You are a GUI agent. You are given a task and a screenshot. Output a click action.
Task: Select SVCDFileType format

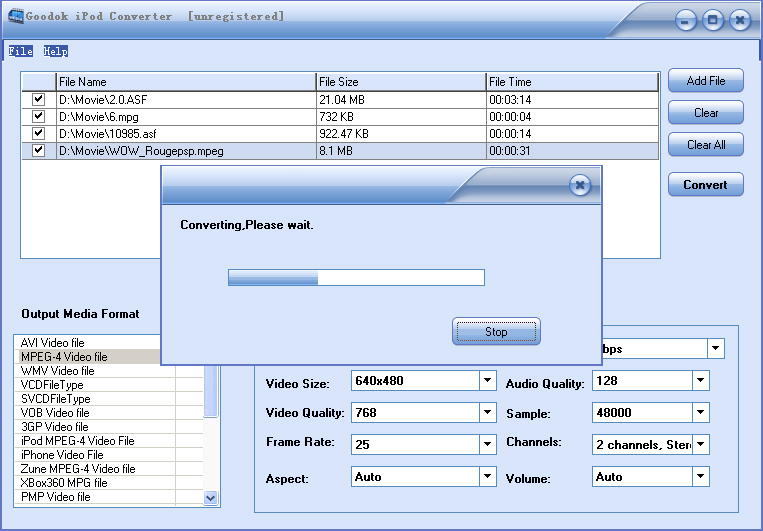pos(94,399)
